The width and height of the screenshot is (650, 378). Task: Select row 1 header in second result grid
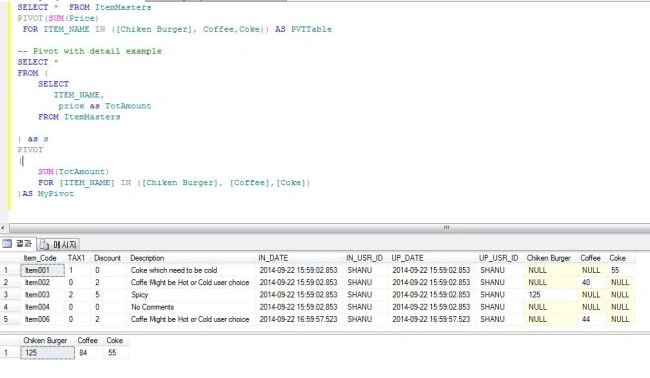pyautogui.click(x=10, y=353)
